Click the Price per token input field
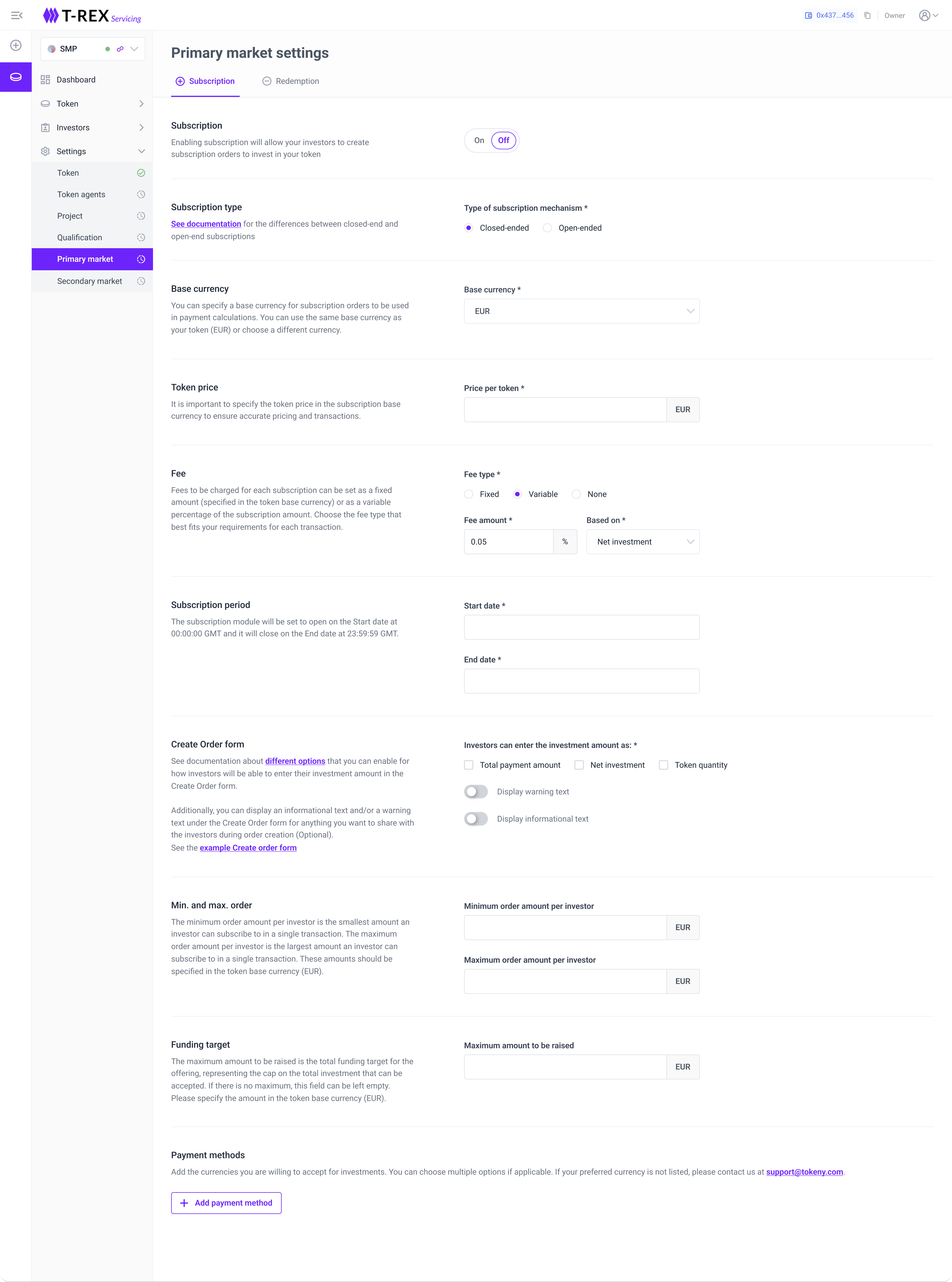 (x=565, y=410)
